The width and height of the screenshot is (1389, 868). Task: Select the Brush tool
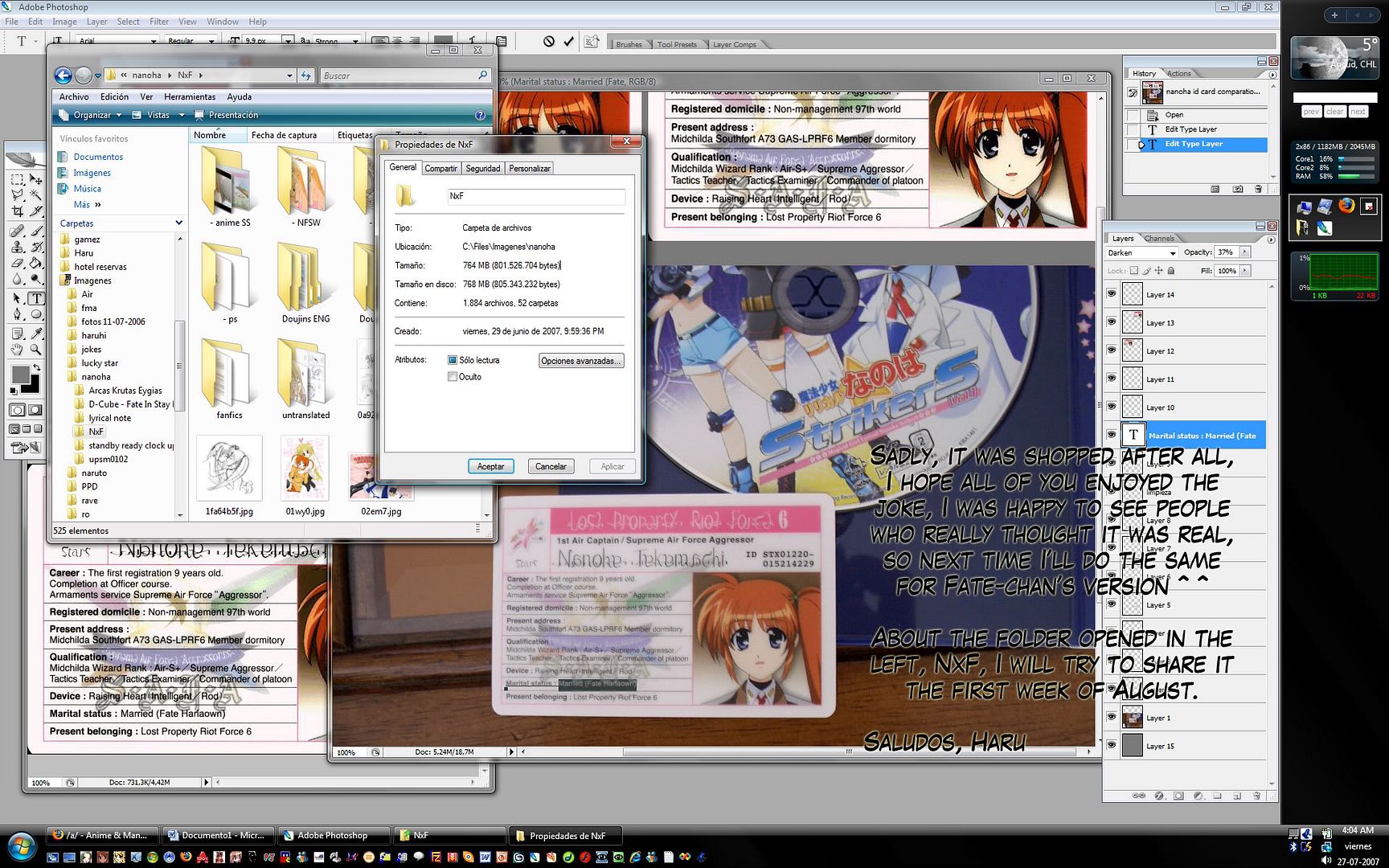coord(36,231)
